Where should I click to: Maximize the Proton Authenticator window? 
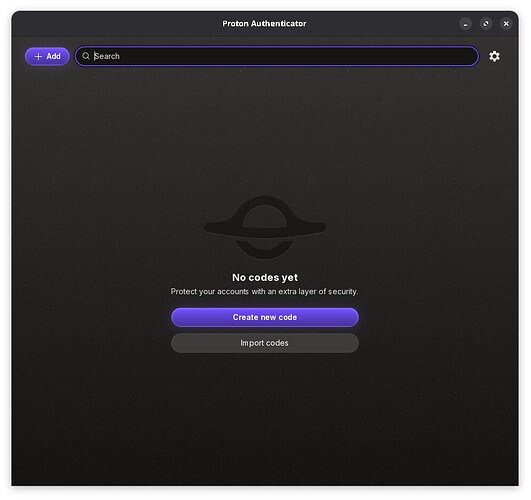click(x=486, y=24)
